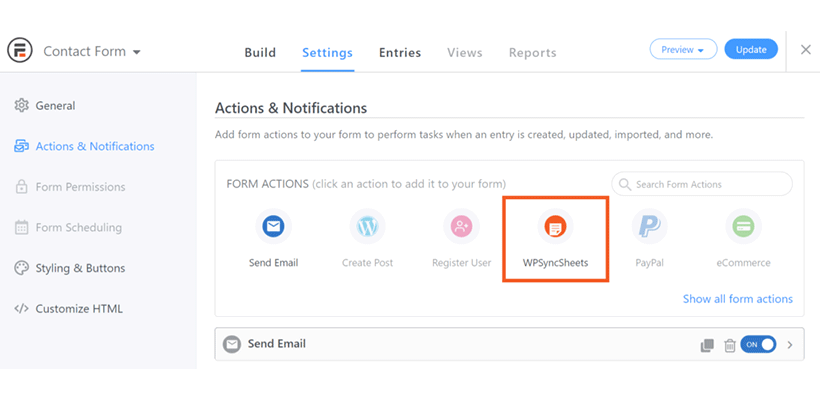The height and width of the screenshot is (400, 820).
Task: Open the Contact Form name dropdown
Action: 92,51
